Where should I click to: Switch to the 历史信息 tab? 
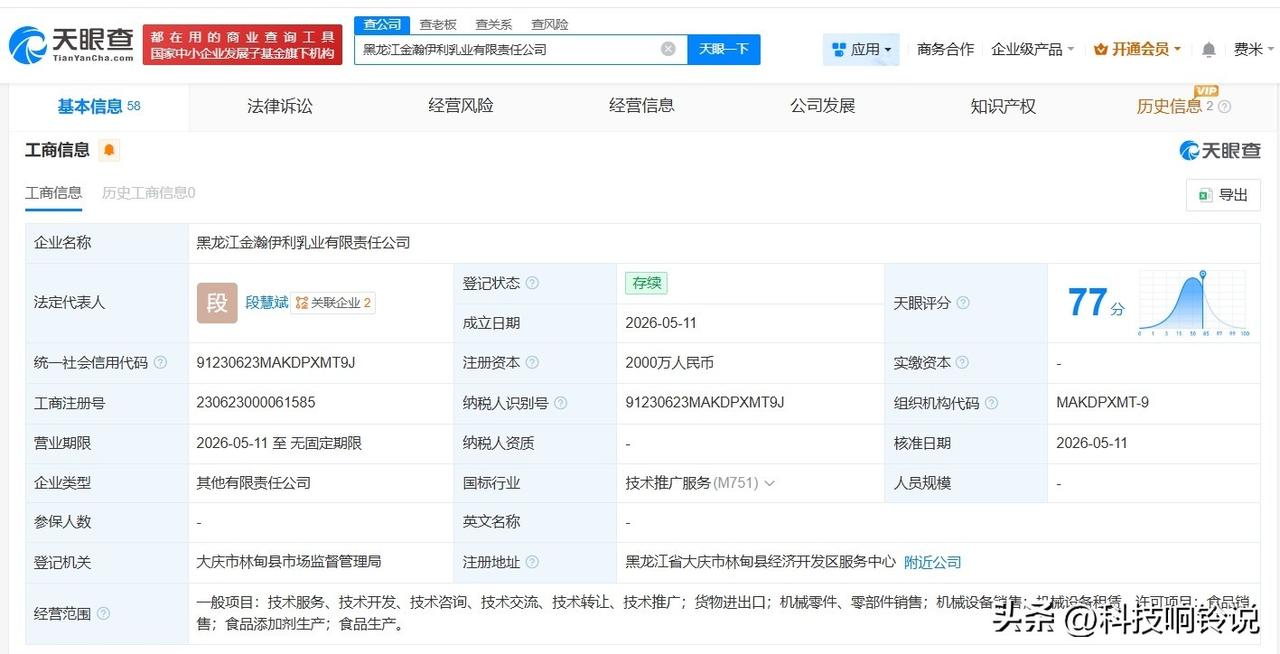coord(1169,107)
